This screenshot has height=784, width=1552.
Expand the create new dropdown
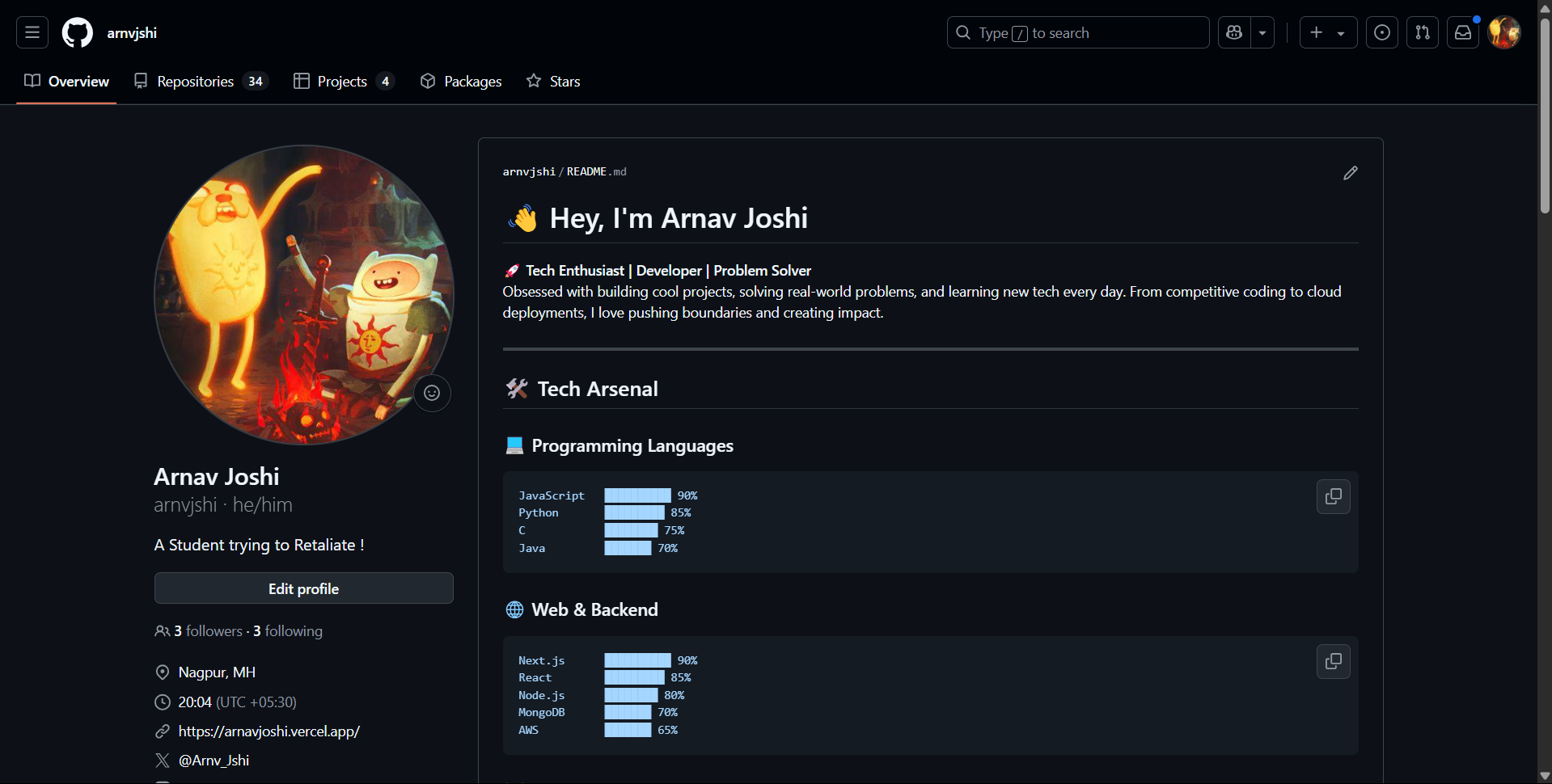coord(1342,32)
